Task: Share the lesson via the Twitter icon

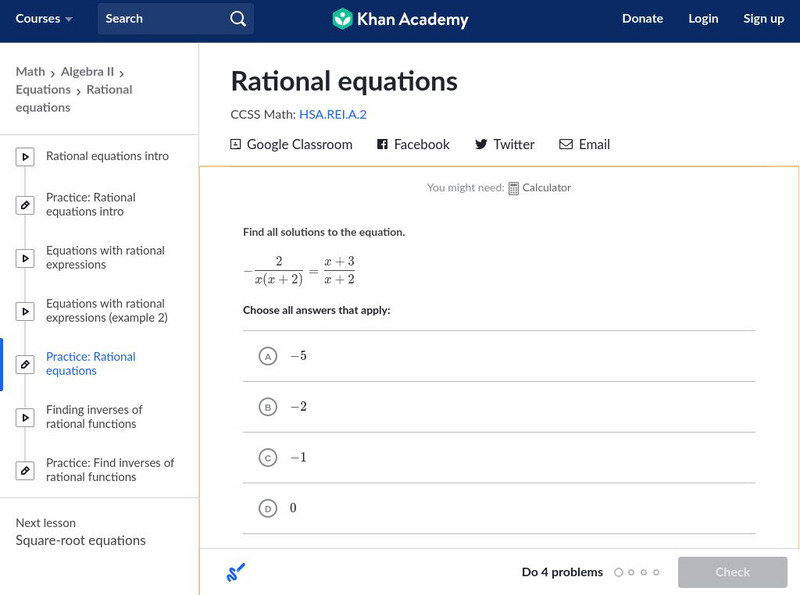Action: click(480, 144)
